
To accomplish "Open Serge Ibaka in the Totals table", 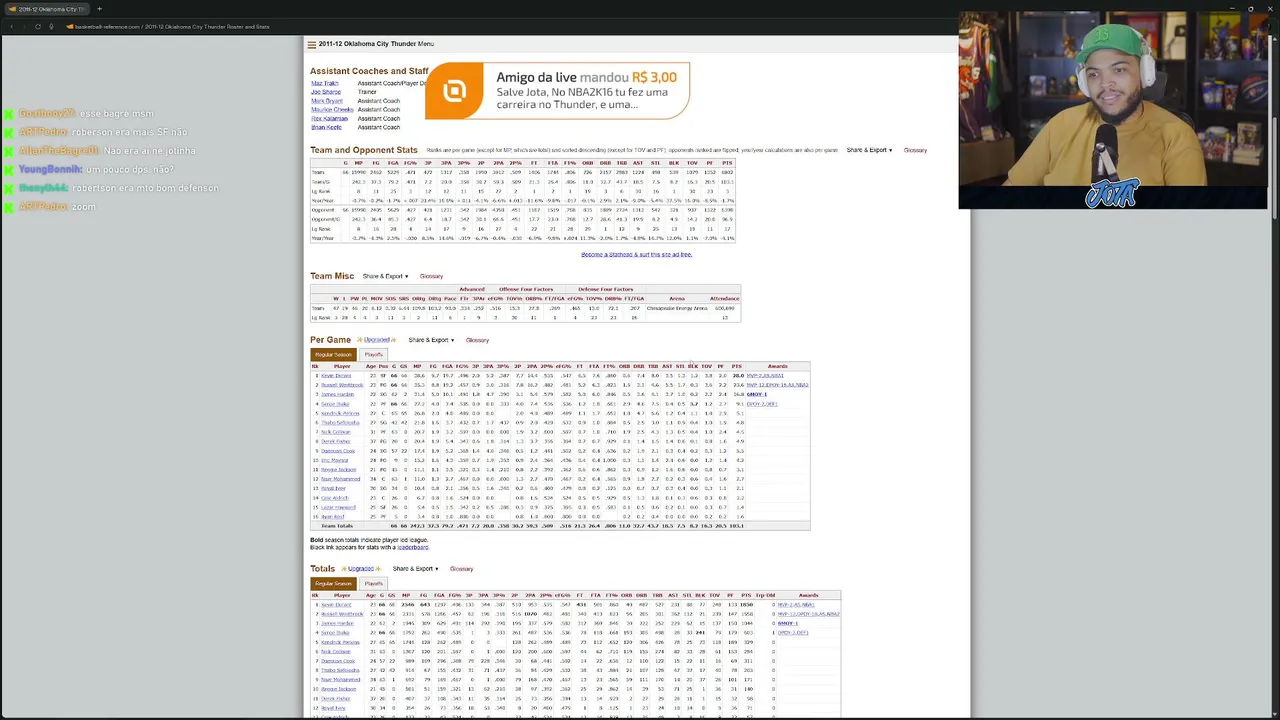I will [x=335, y=633].
